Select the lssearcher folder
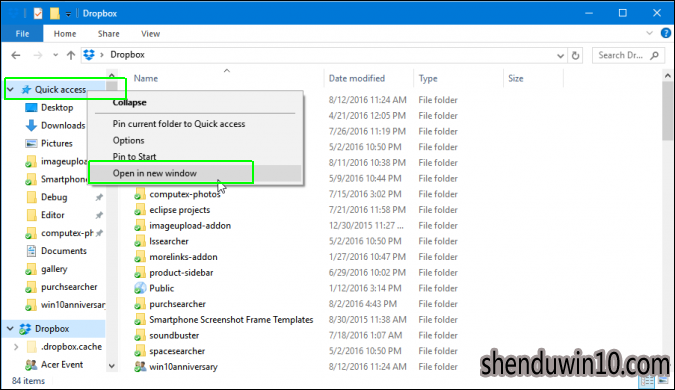Viewport: 675px width, 390px height. click(x=169, y=241)
